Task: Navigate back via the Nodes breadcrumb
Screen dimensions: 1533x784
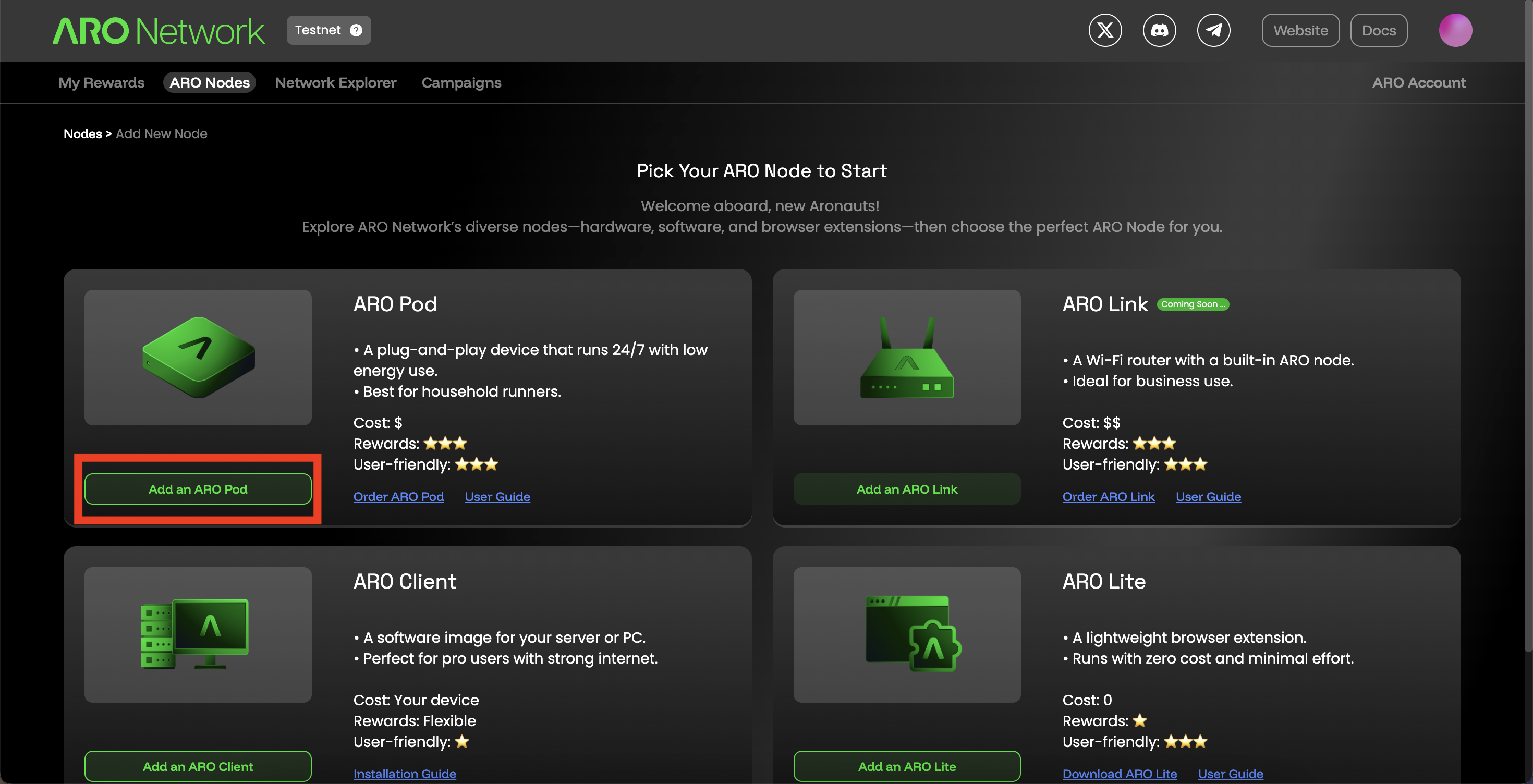Action: pyautogui.click(x=83, y=134)
